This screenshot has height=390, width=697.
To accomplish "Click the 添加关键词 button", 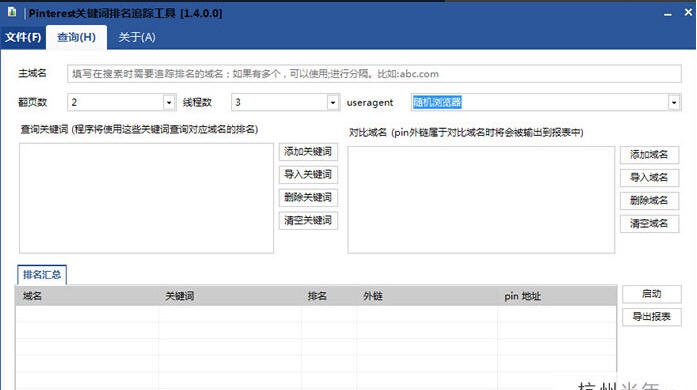I will pos(308,152).
